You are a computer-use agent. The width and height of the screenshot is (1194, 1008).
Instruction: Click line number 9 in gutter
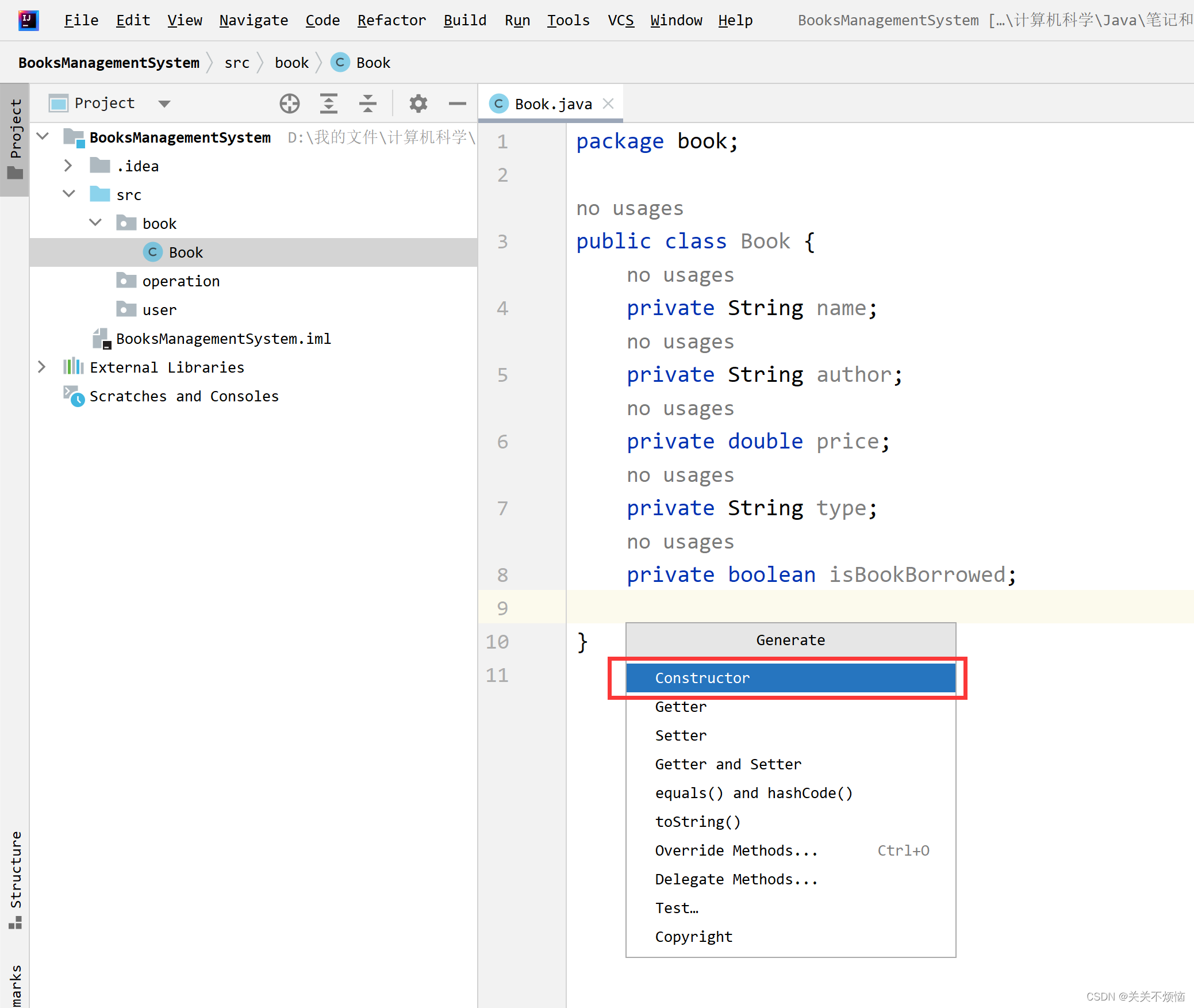pos(502,608)
